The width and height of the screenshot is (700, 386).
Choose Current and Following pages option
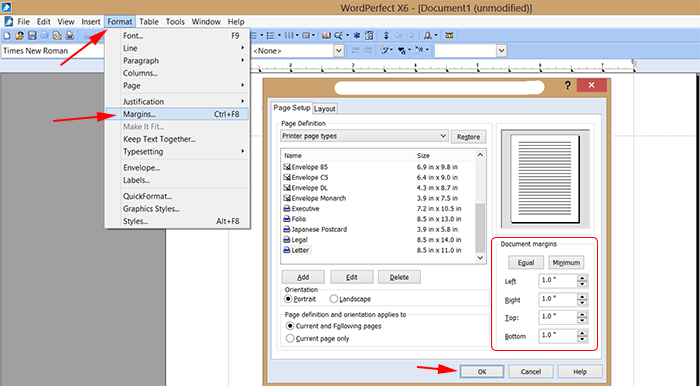[x=290, y=326]
